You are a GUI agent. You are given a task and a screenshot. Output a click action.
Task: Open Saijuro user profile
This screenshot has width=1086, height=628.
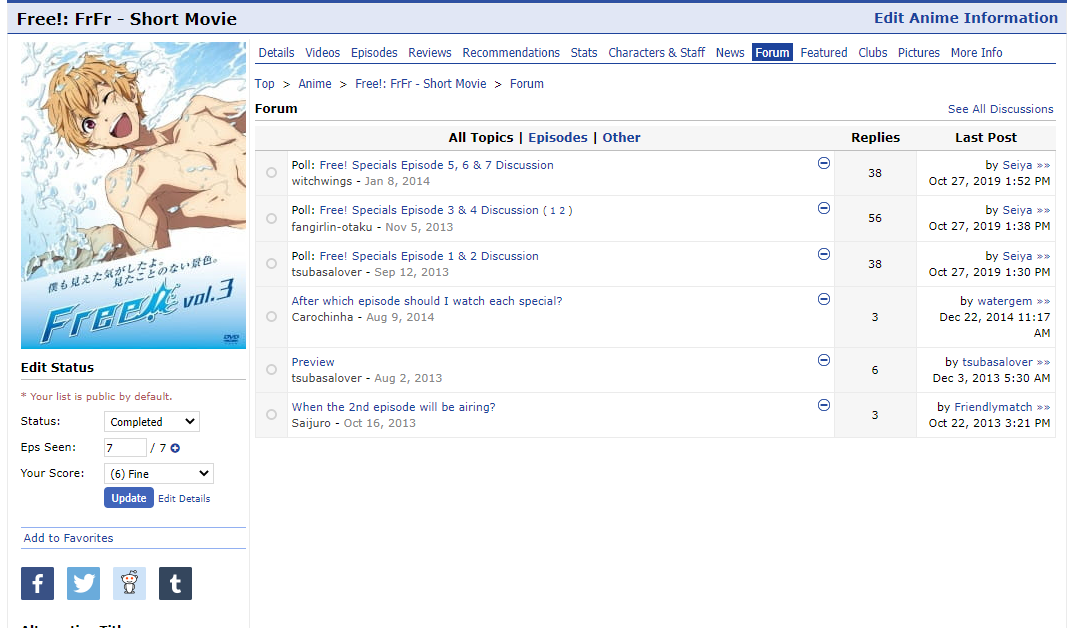311,423
